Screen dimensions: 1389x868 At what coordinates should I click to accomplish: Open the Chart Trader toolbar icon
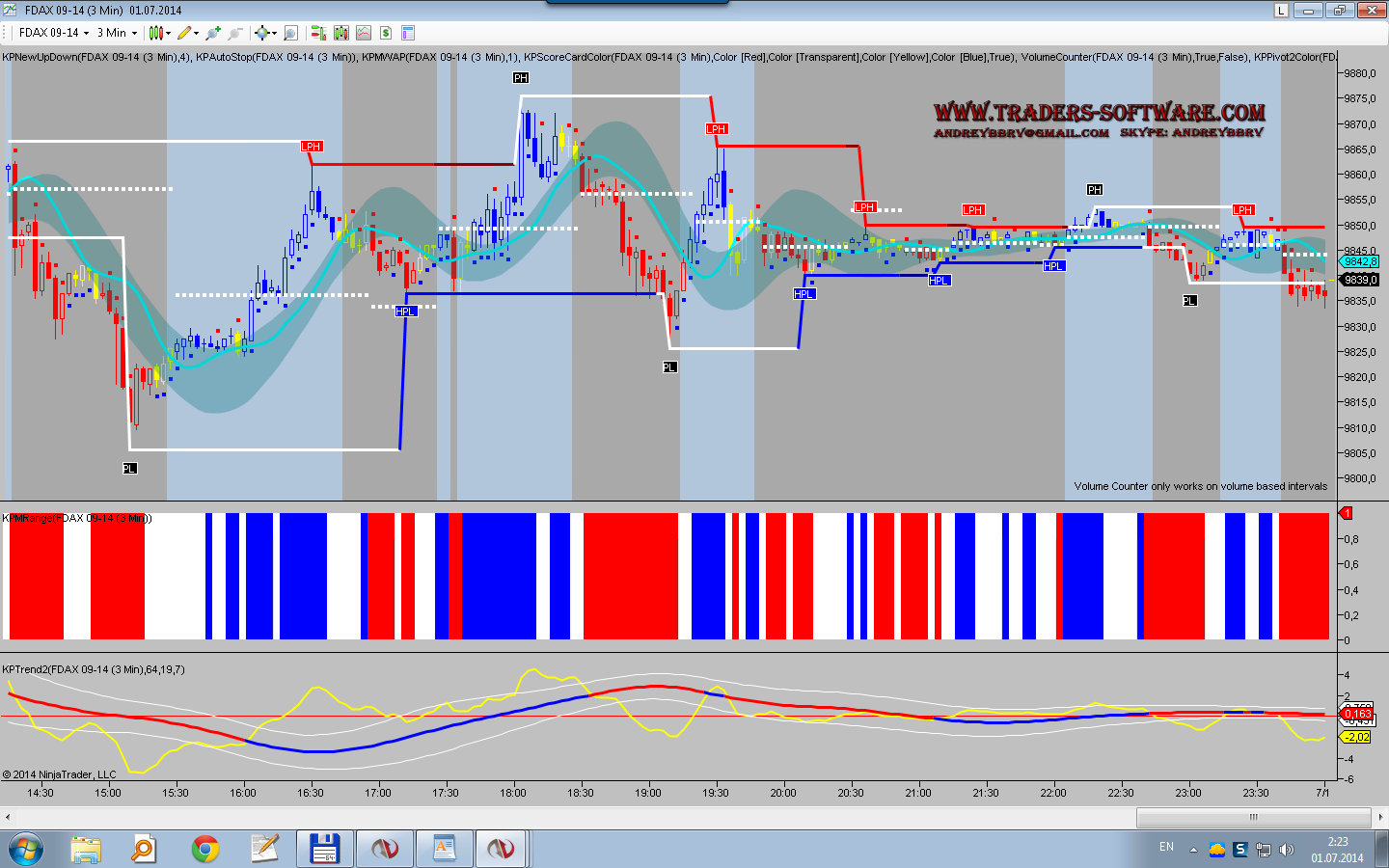318,33
